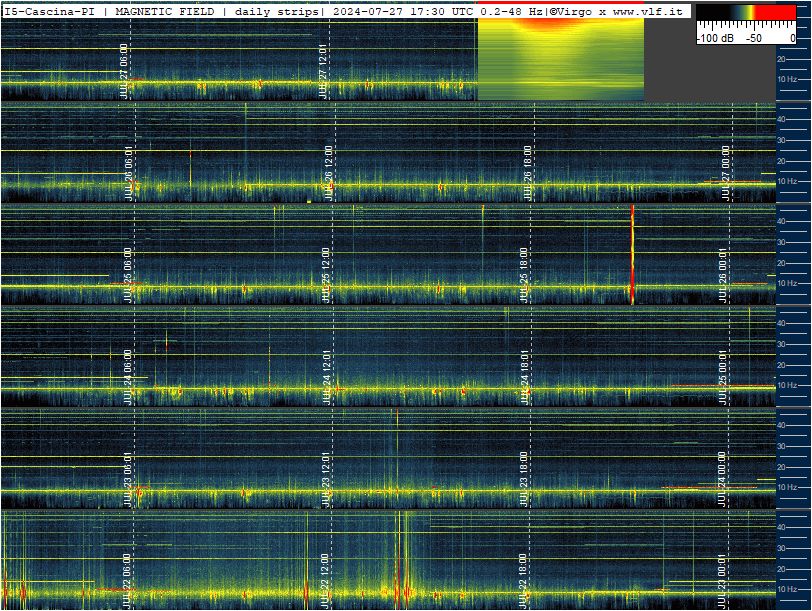
Task: Click the red vertical spike on July 25 strip
Action: (632, 255)
